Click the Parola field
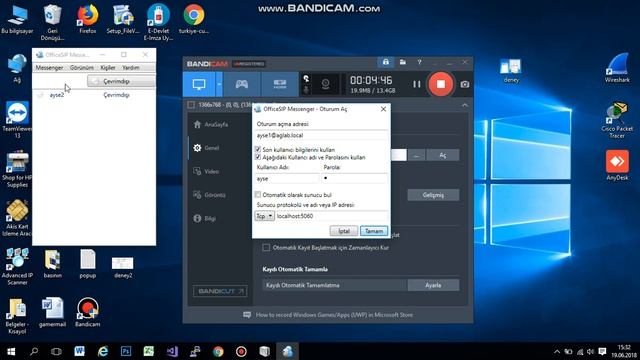This screenshot has height=360, width=640. coord(355,178)
